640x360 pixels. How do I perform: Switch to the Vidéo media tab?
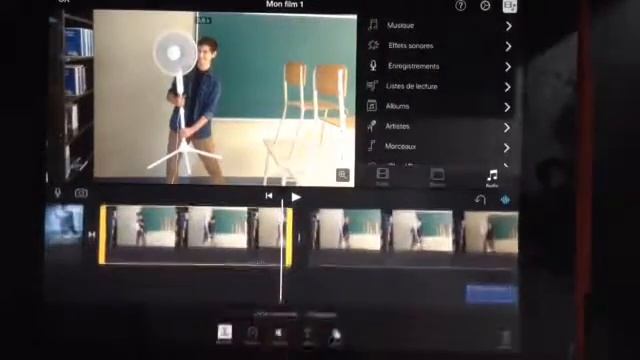[382, 177]
